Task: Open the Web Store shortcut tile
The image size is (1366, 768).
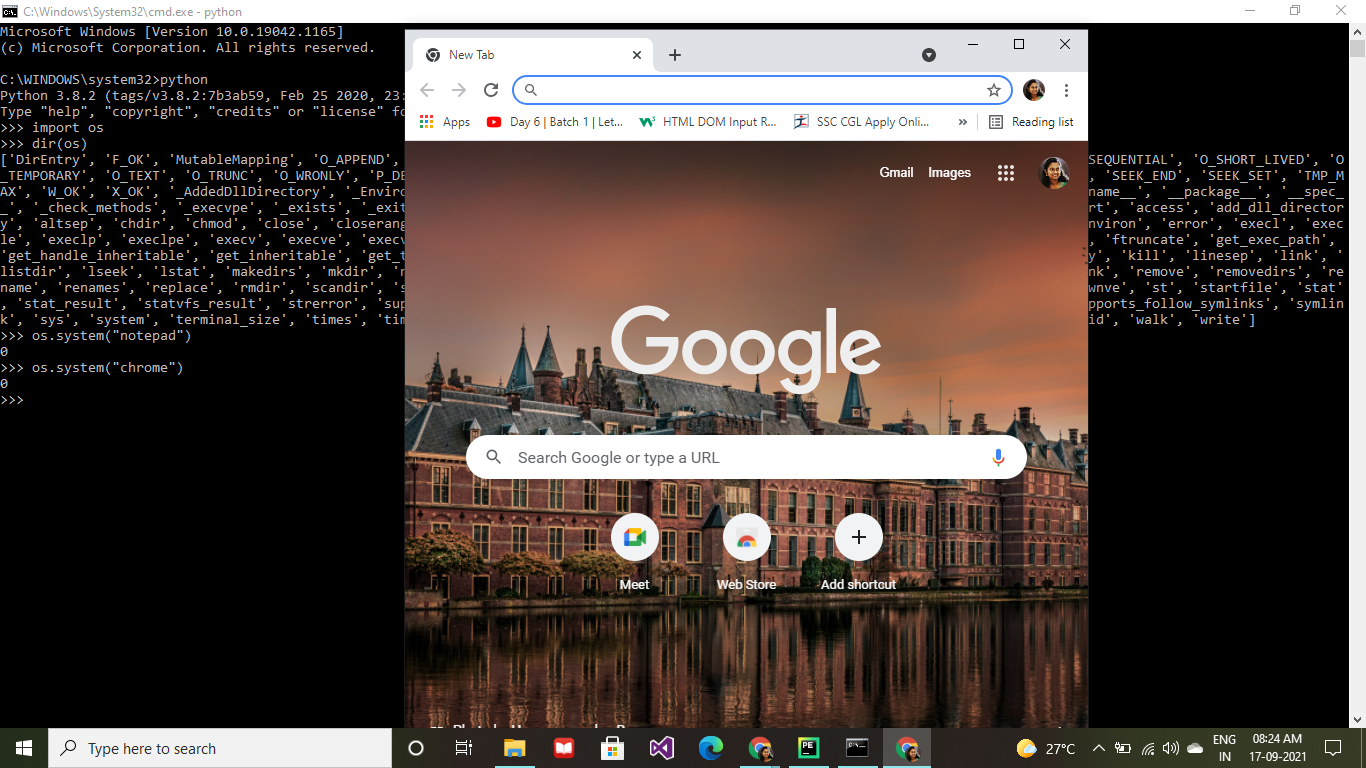Action: (746, 552)
